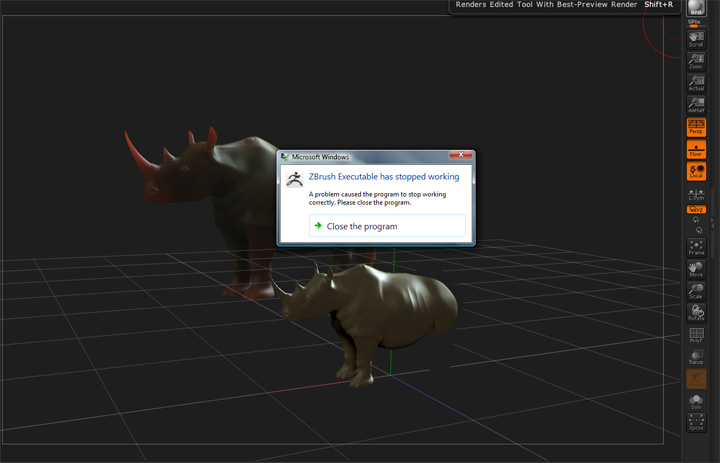Screen dimensions: 720x463
Task: Toggle Persp perspective mode off
Action: click(696, 127)
